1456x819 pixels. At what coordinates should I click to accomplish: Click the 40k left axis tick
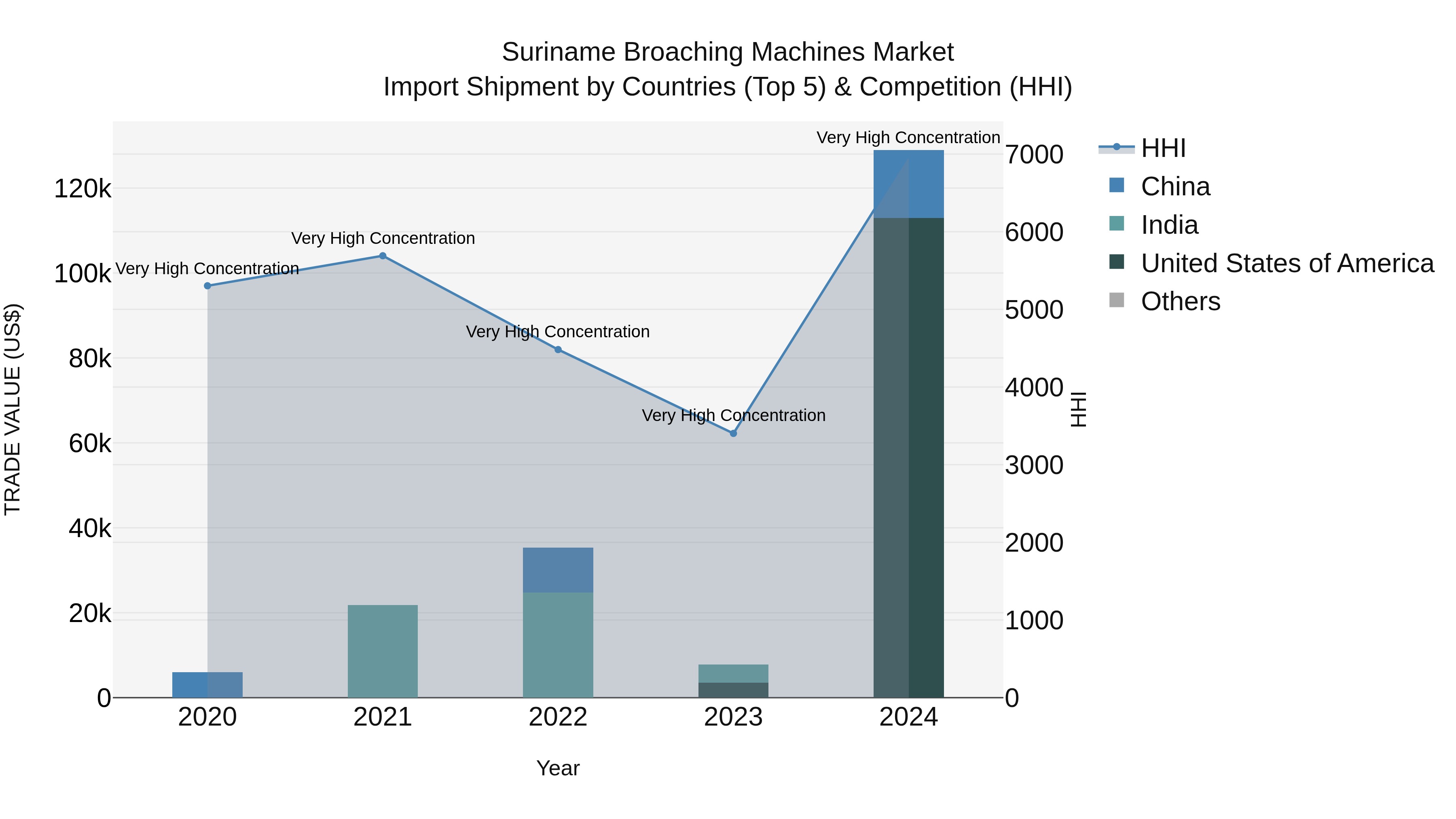[x=90, y=529]
